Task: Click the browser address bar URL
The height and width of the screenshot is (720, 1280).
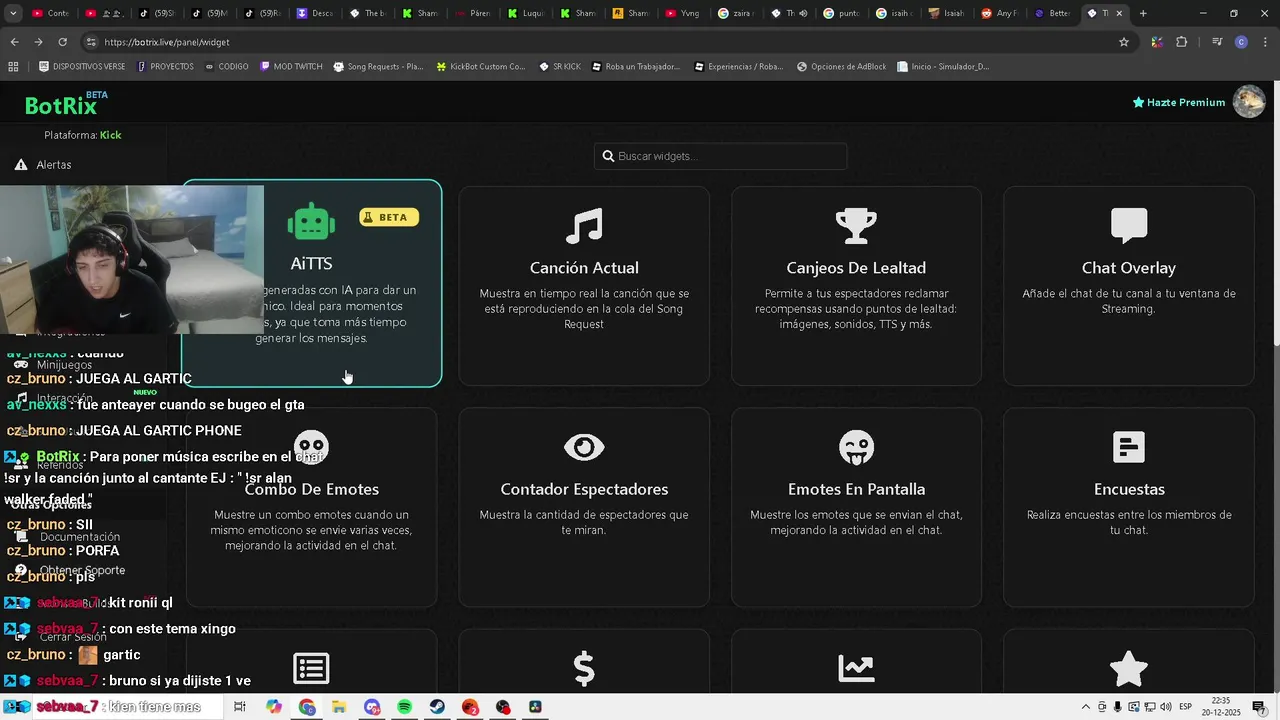Action: pyautogui.click(x=167, y=42)
